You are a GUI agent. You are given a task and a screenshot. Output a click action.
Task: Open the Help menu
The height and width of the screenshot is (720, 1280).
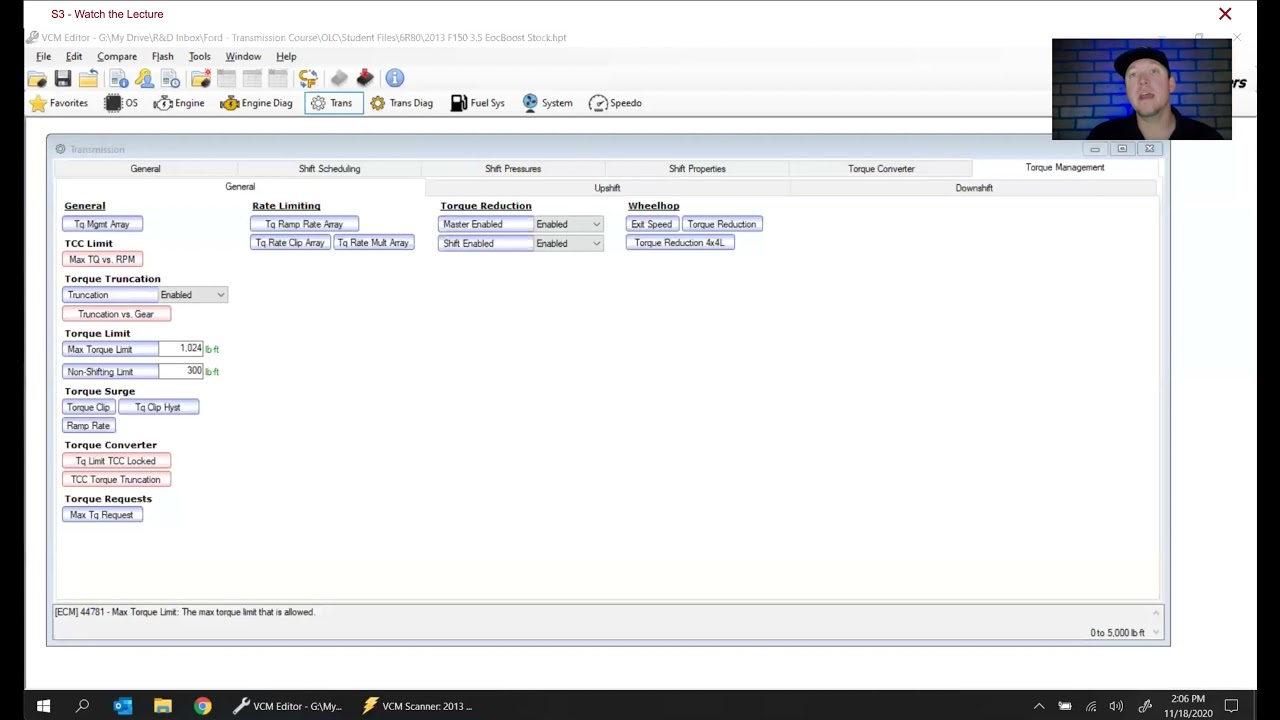coord(286,57)
